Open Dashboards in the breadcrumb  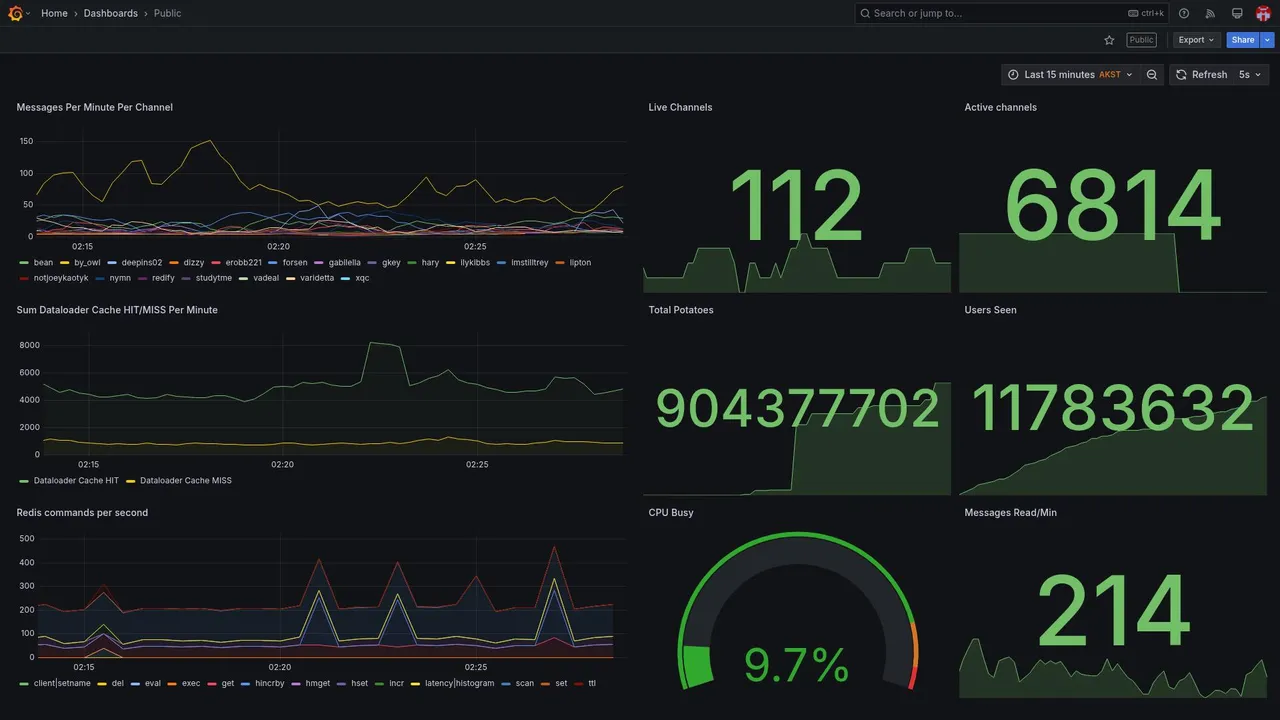coord(111,13)
